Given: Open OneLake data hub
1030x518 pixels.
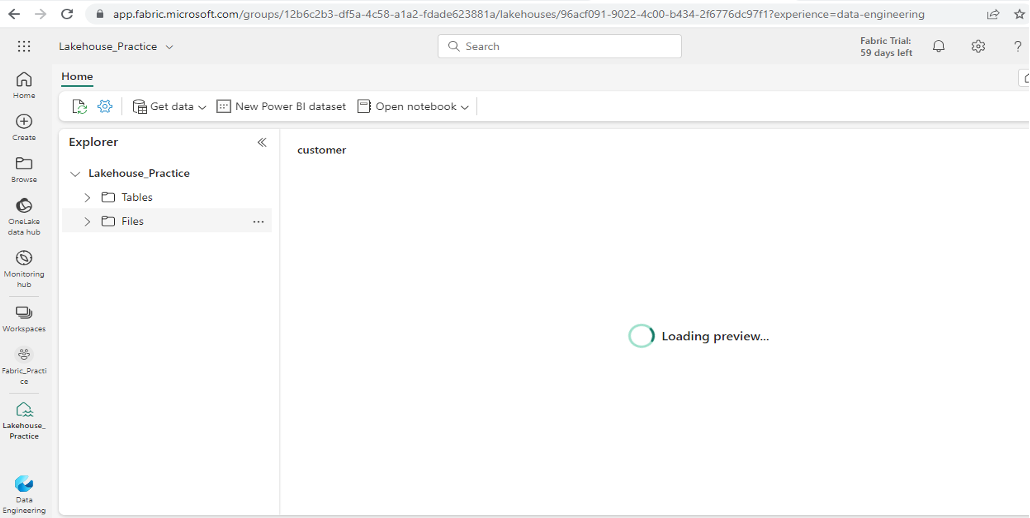Looking at the screenshot, I should coord(24,216).
